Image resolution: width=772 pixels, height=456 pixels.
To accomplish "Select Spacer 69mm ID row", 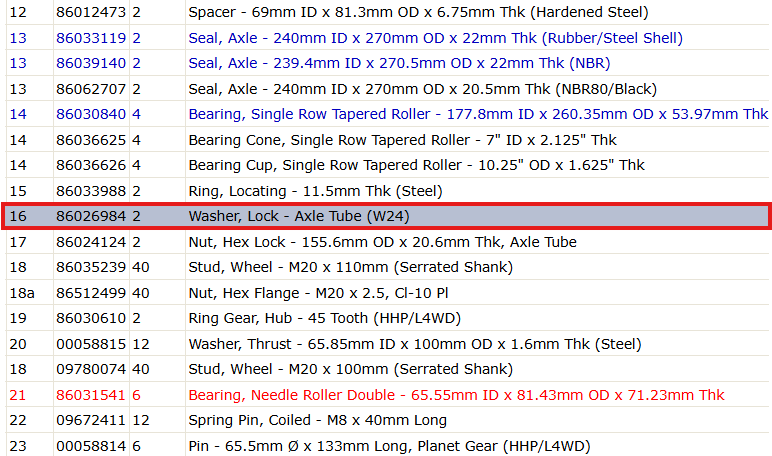I will coord(387,12).
